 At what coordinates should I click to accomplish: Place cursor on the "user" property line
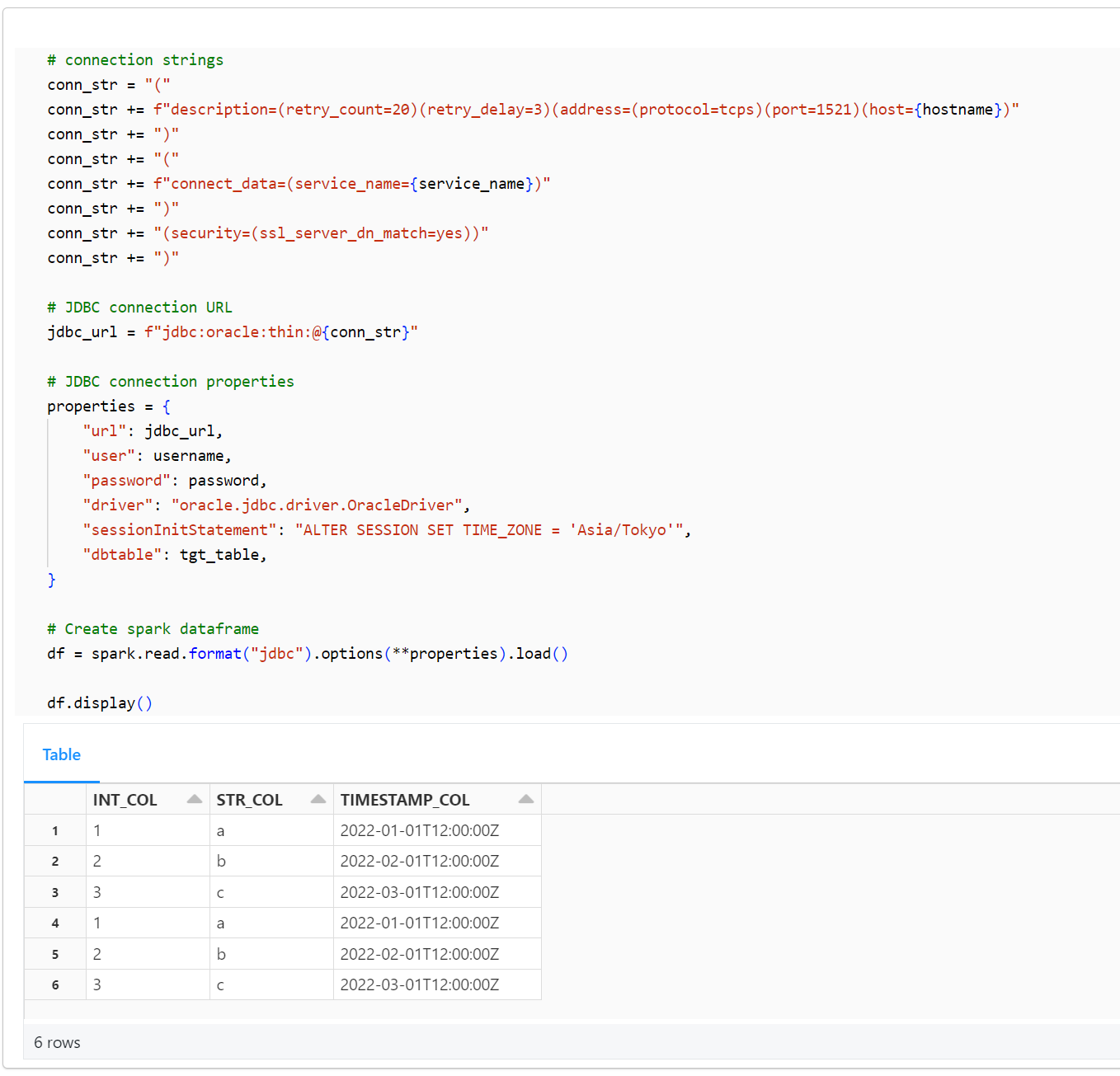pos(157,456)
